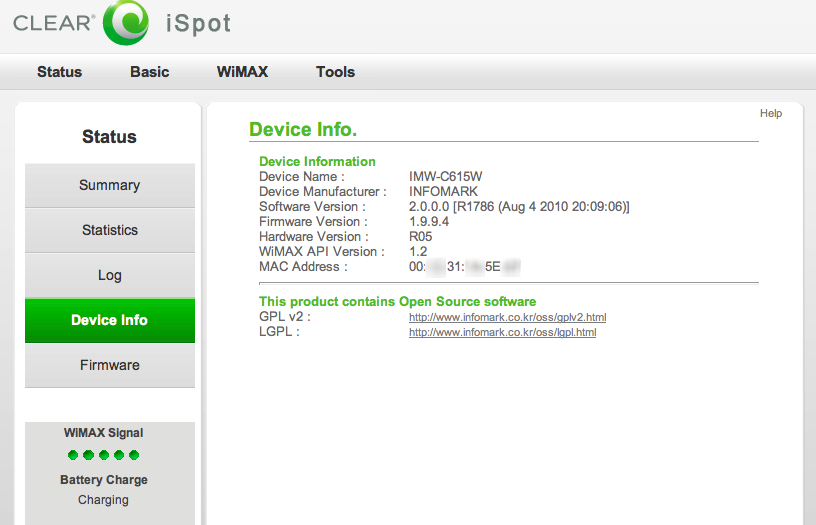Screen dimensions: 816x525
Task: Click the Device Name label
Action: click(302, 177)
